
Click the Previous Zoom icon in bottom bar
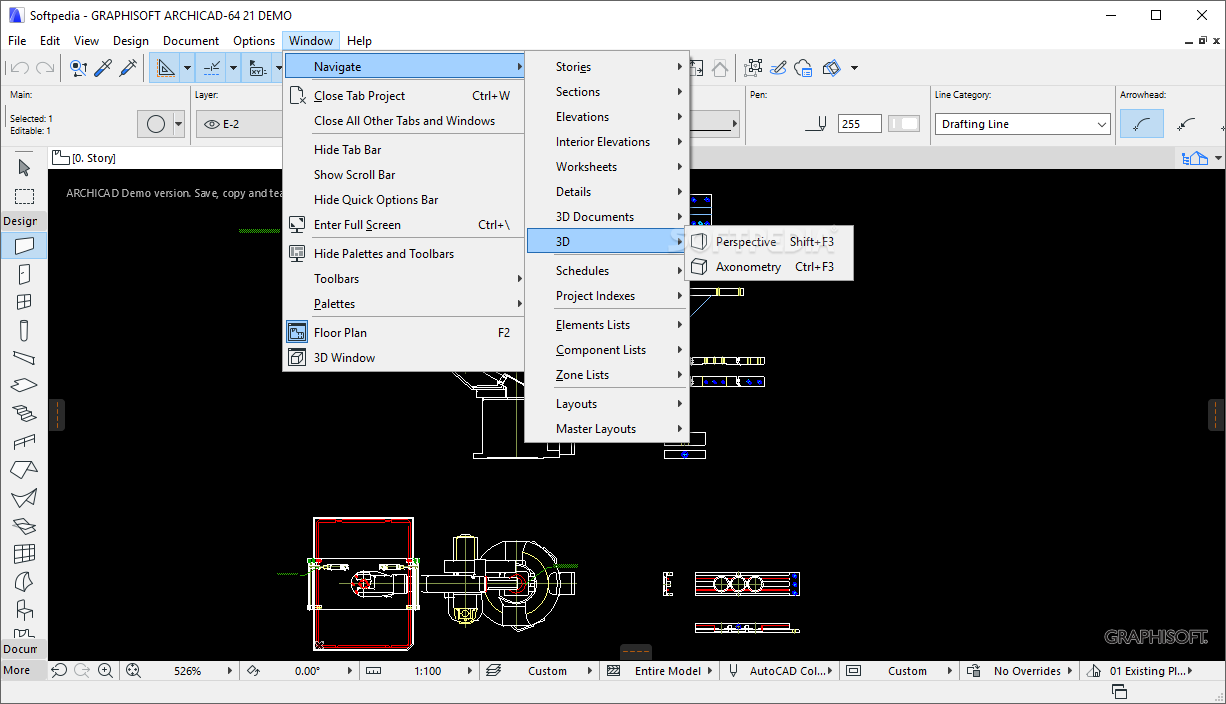tap(59, 671)
